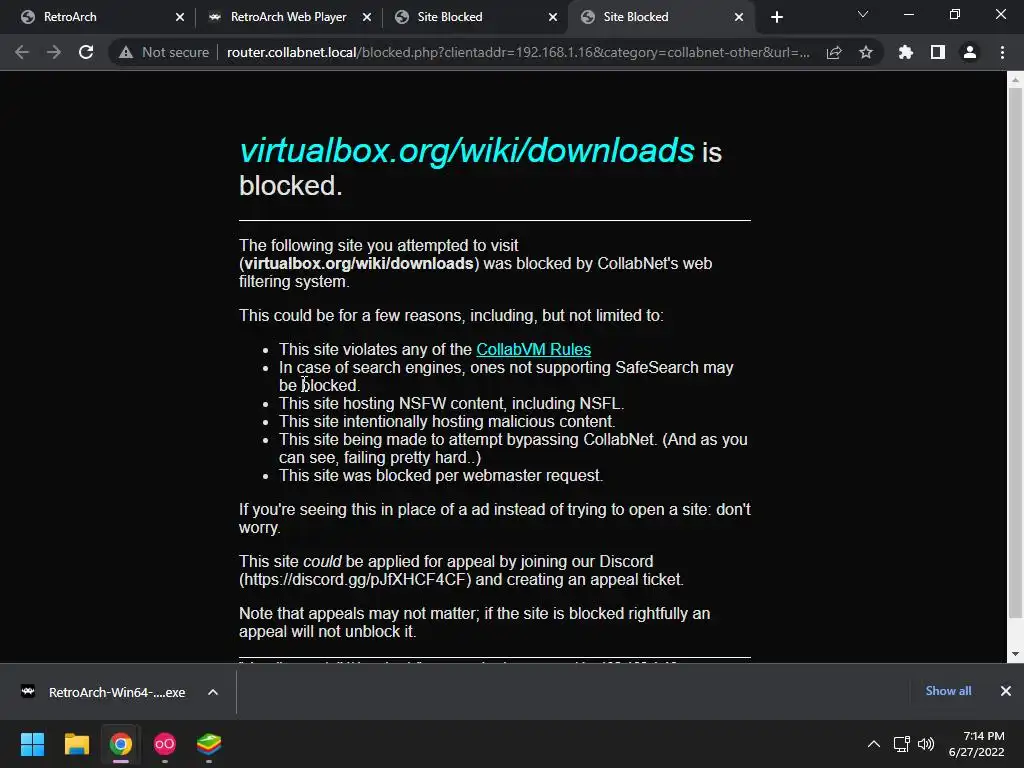Expand the RetroArch download options chevron
Image resolution: width=1024 pixels, height=768 pixels.
tap(213, 692)
